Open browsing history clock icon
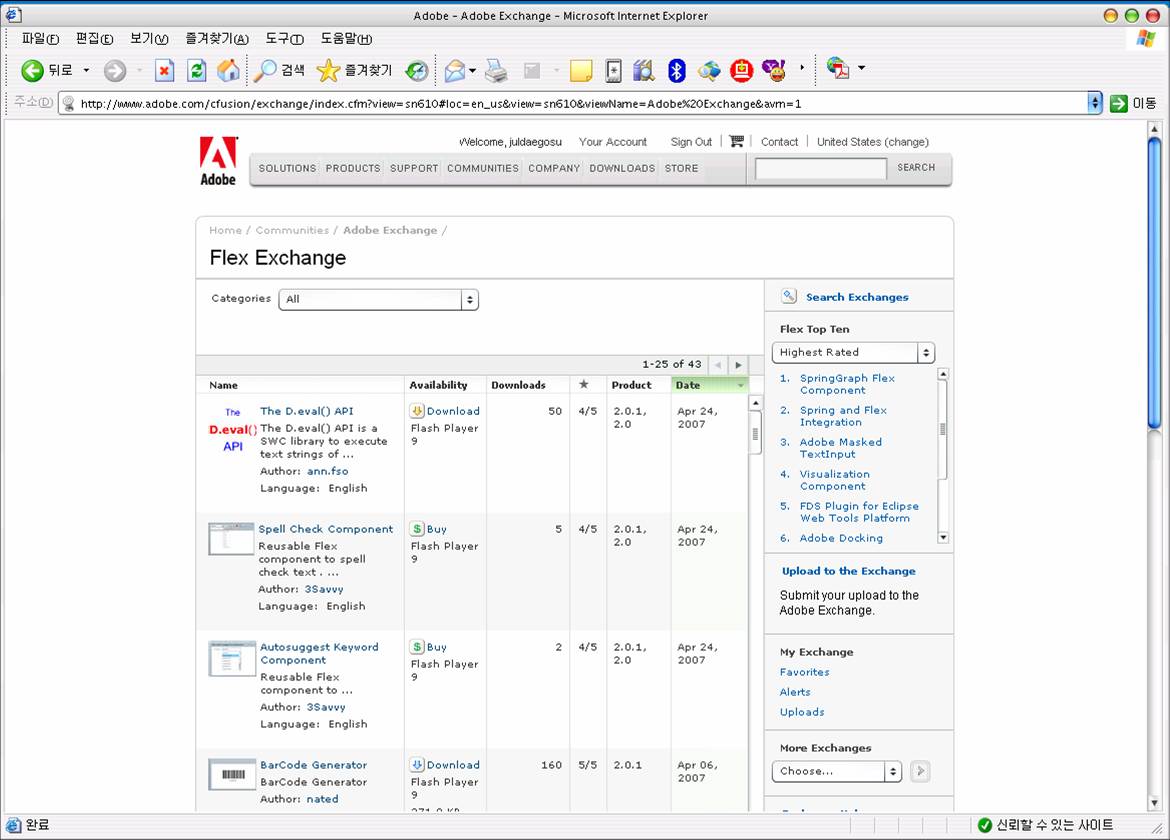 417,70
